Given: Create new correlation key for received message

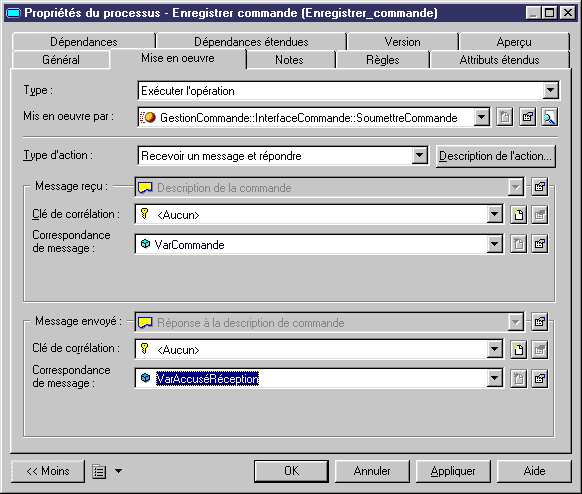Looking at the screenshot, I should (x=518, y=215).
